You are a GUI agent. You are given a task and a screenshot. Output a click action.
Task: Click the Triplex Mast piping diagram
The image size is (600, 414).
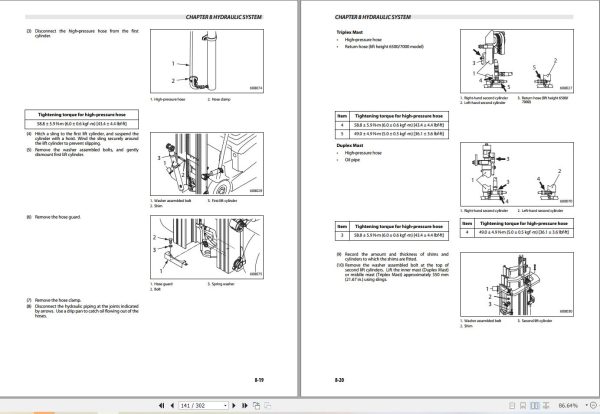517,61
